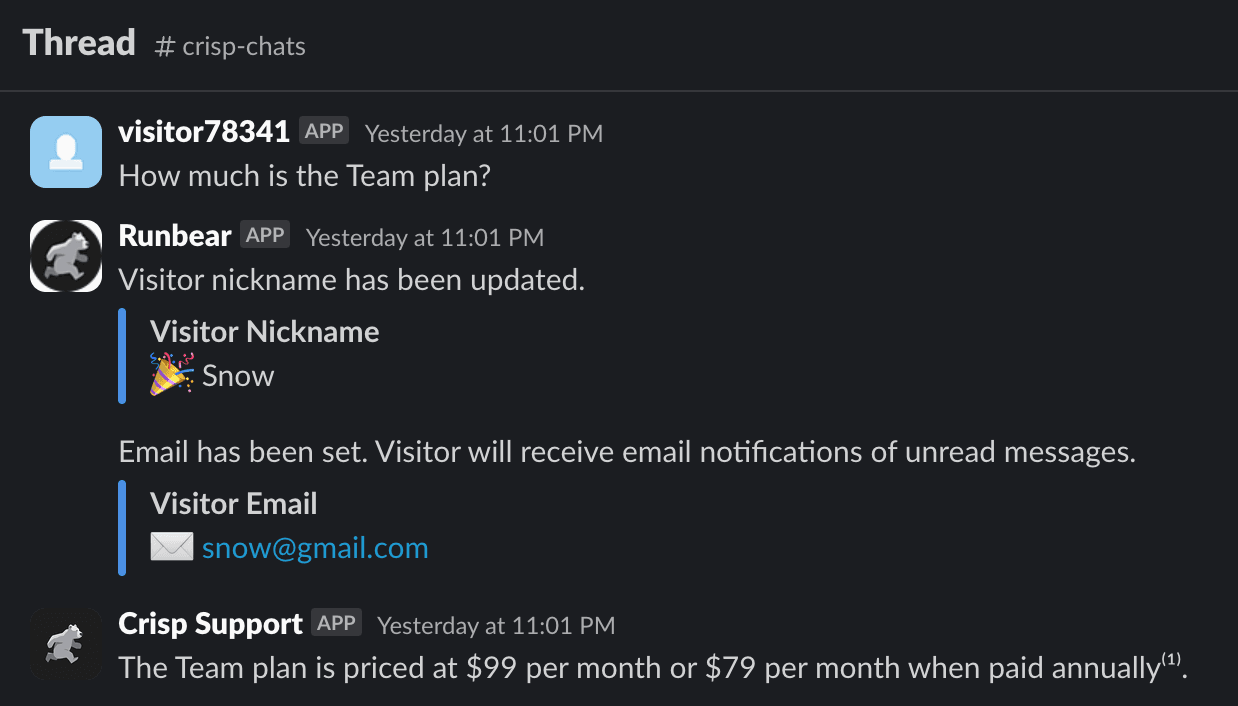This screenshot has width=1238, height=706.
Task: Click the APP badge next to Crisp Support
Action: point(336,623)
